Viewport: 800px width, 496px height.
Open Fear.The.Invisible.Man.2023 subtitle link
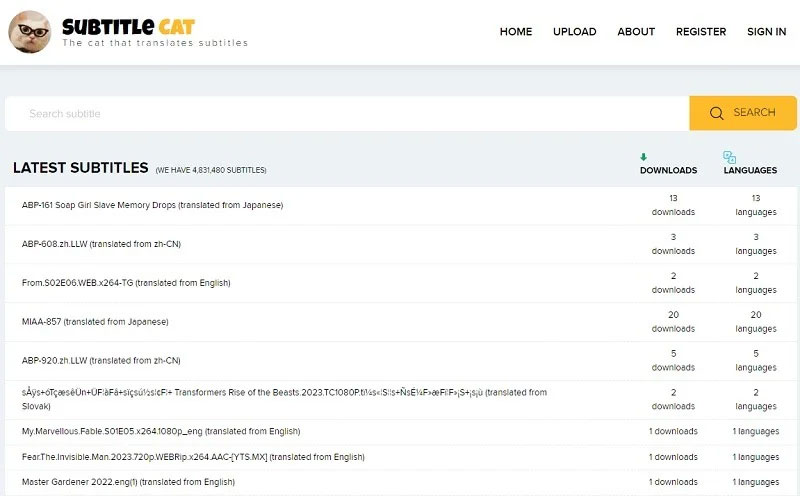click(x=193, y=457)
